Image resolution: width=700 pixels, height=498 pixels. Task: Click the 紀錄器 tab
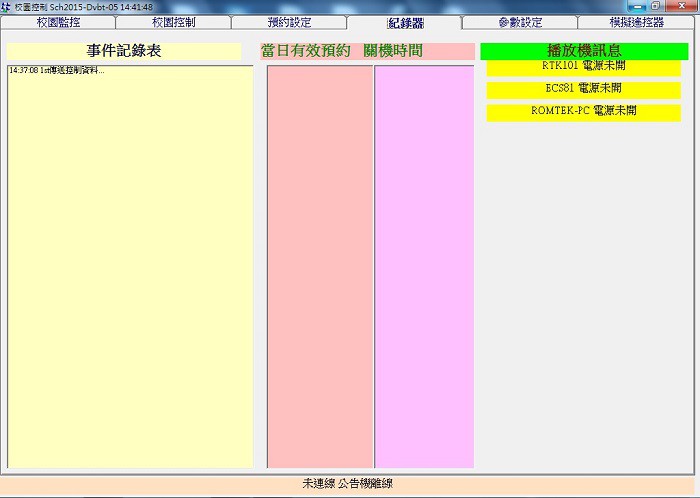tap(405, 22)
